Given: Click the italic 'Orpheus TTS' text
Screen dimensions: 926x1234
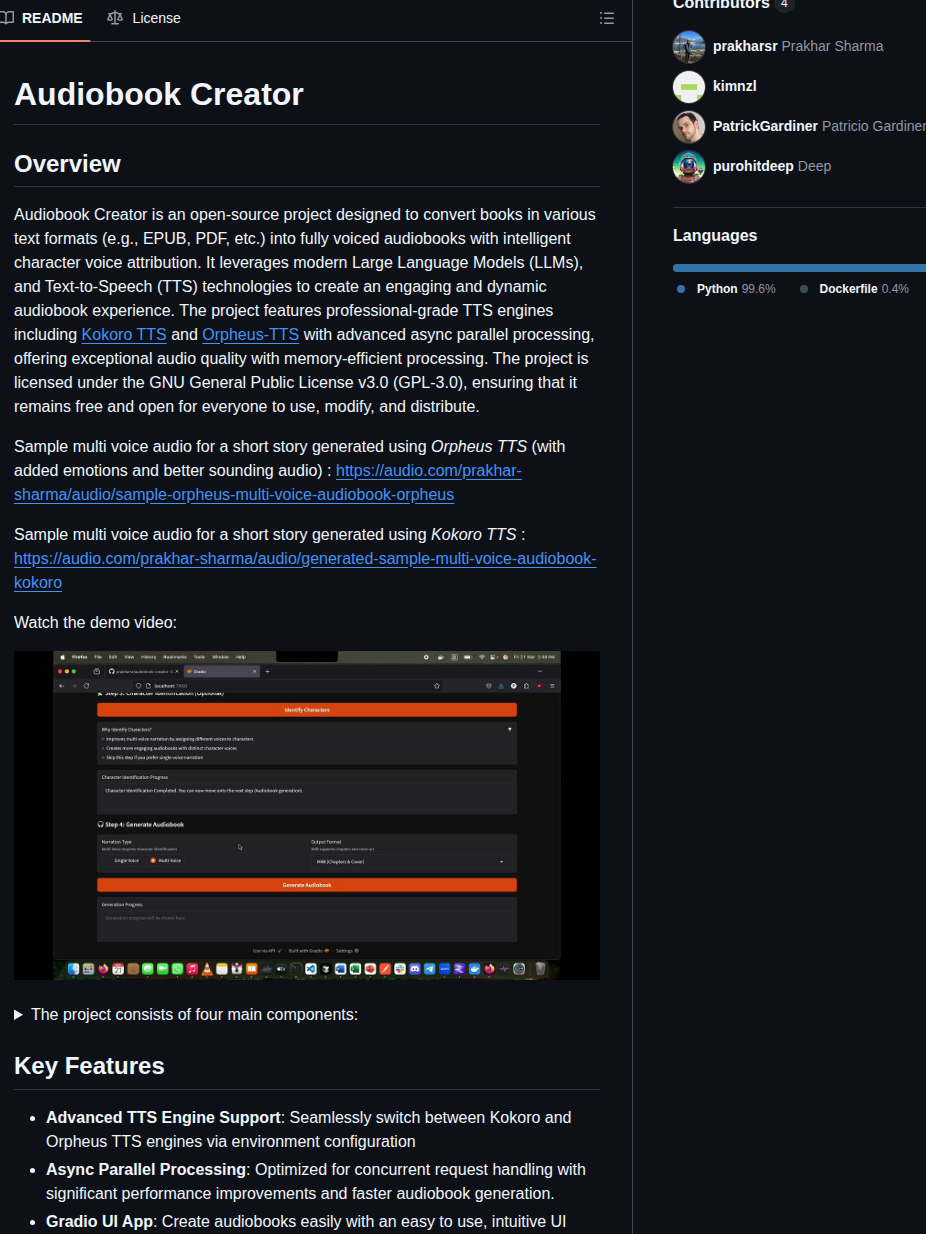Looking at the screenshot, I should pos(479,446).
